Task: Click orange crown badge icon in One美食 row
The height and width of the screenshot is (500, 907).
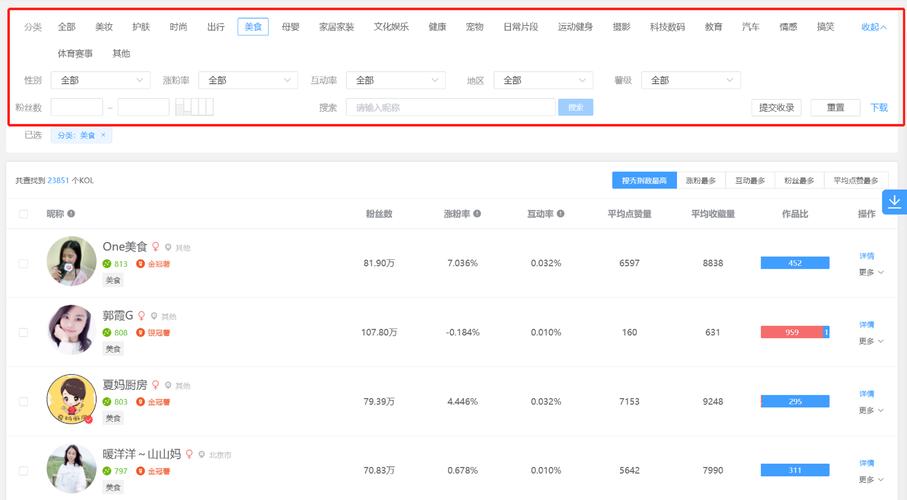Action: click(x=141, y=263)
